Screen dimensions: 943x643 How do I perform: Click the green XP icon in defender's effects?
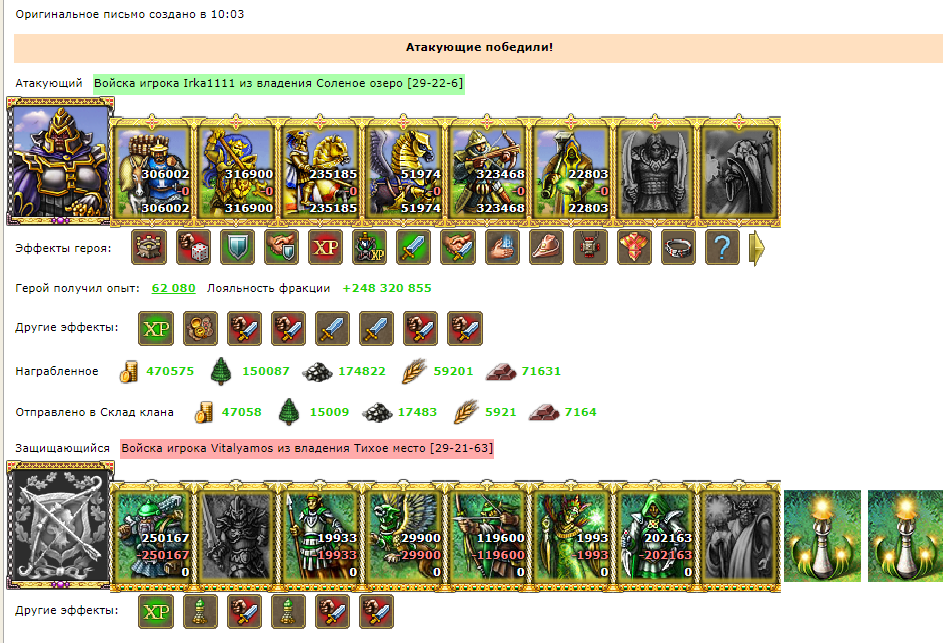point(156,612)
